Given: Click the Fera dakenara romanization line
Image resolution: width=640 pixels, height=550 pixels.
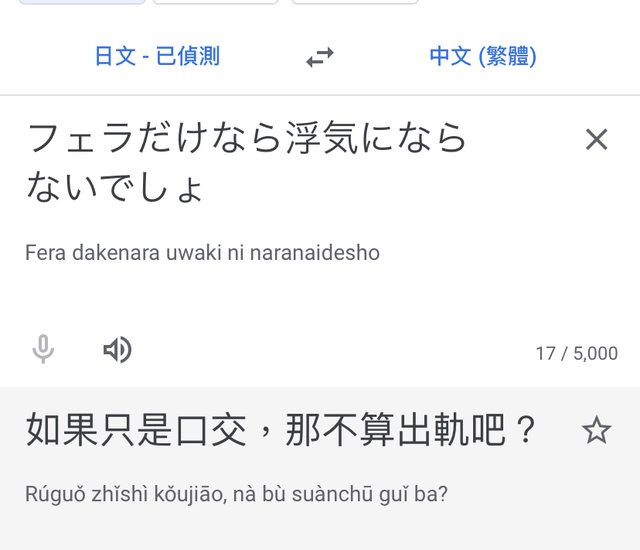Looking at the screenshot, I should pyautogui.click(x=202, y=253).
